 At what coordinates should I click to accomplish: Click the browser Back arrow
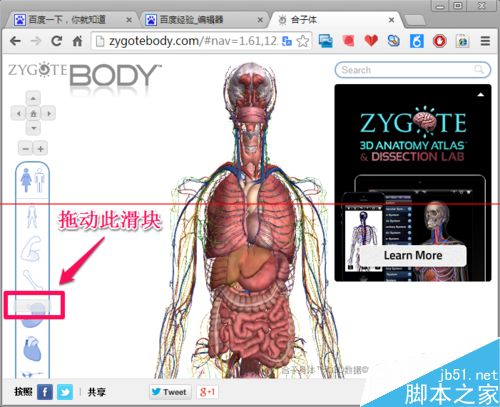tap(15, 41)
